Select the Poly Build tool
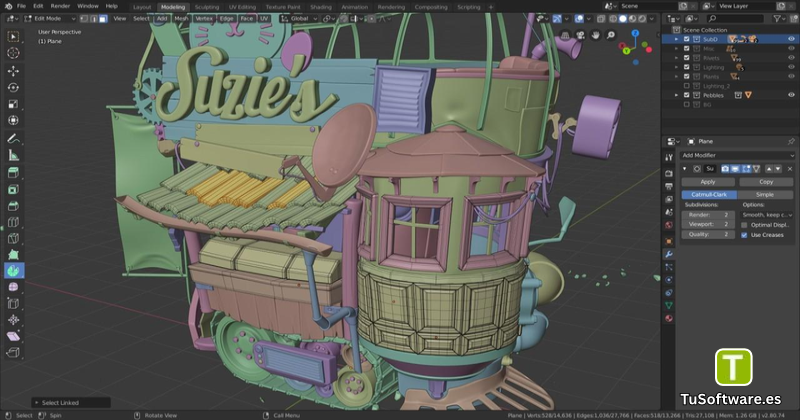Image resolution: width=800 pixels, height=420 pixels. 13,255
